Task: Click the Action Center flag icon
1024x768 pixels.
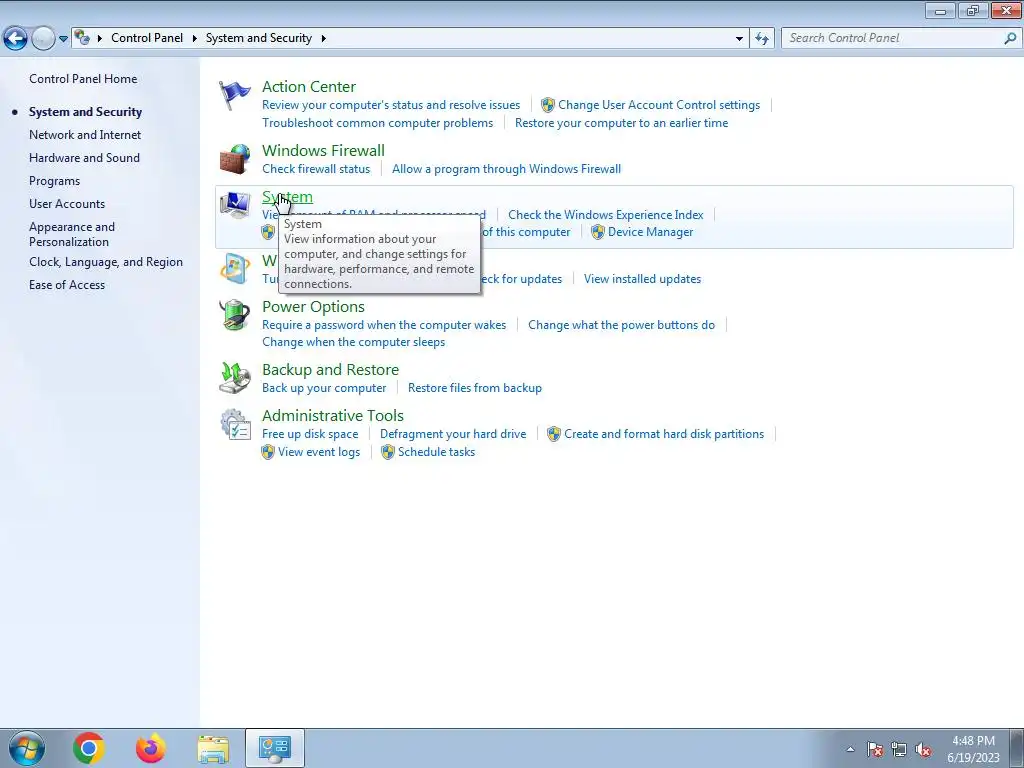Action: (x=234, y=95)
